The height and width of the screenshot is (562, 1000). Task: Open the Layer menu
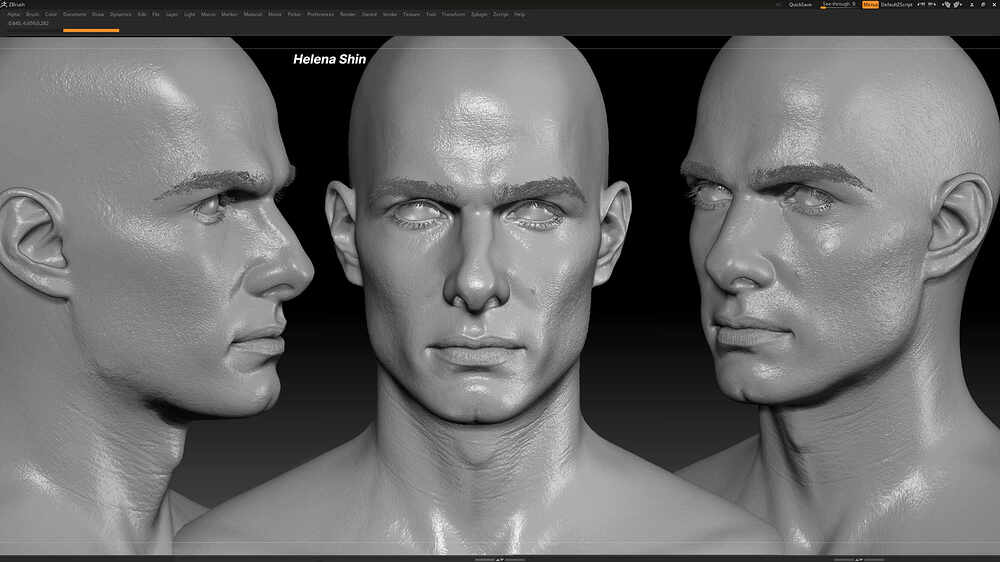tap(172, 14)
